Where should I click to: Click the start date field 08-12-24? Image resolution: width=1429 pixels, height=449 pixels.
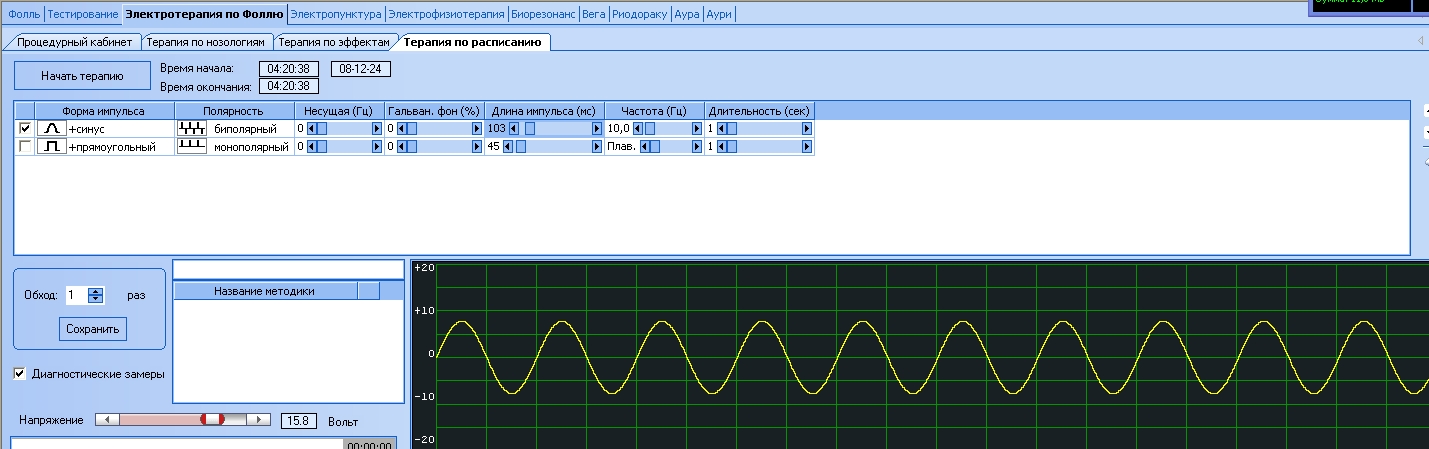click(362, 69)
